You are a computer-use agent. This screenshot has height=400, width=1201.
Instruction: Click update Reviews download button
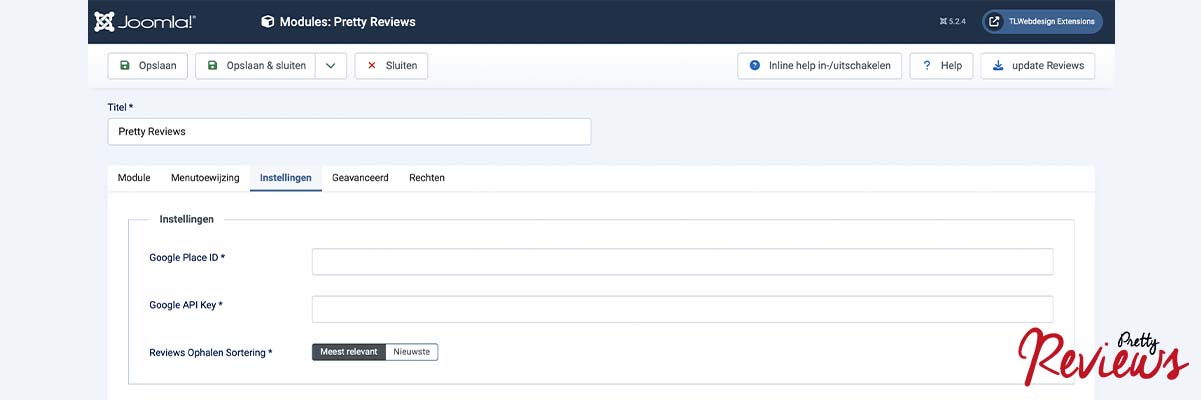coord(1037,66)
